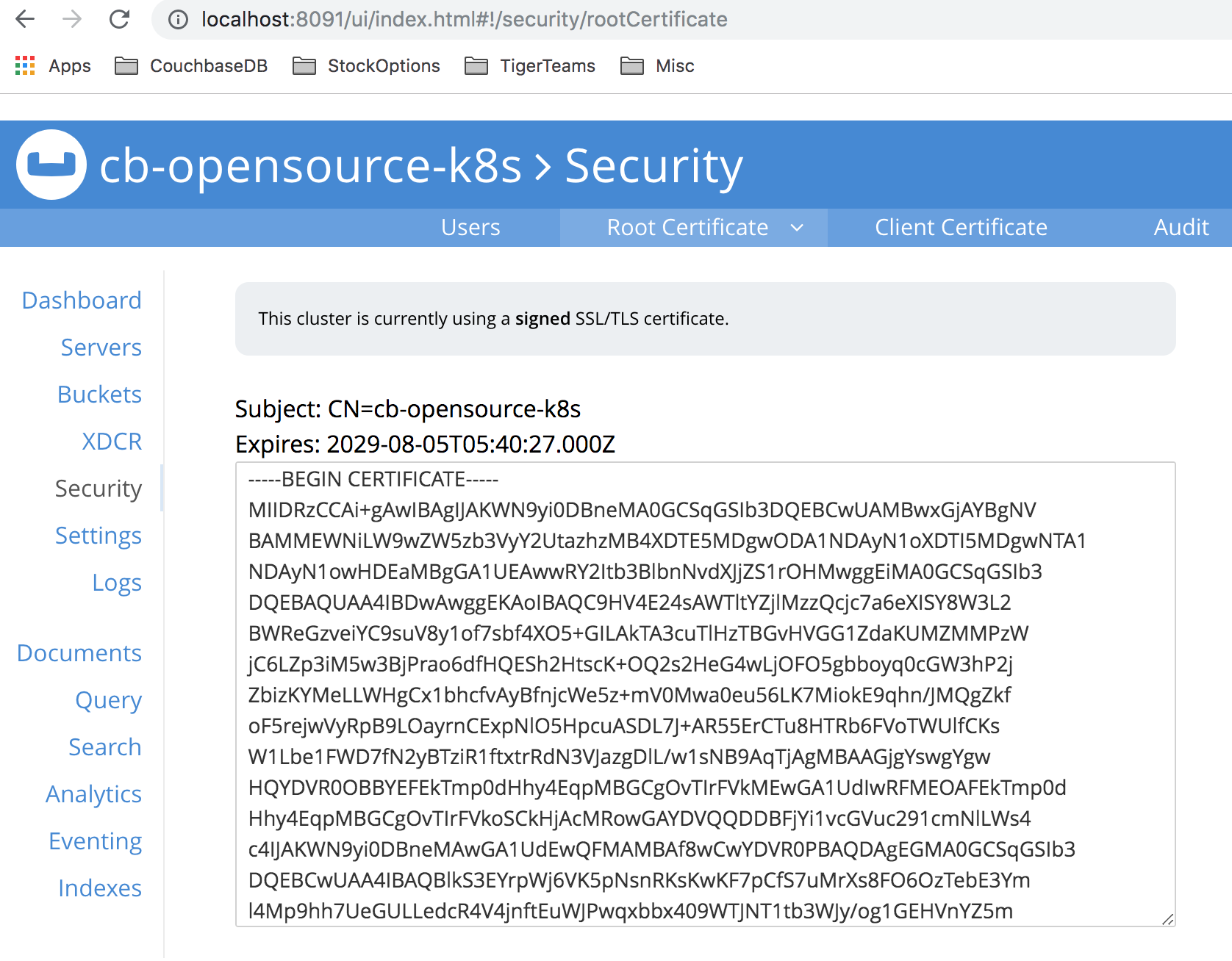Click the -----BEGIN CERTIFICATE----- line
This screenshot has width=1232, height=961.
373,480
